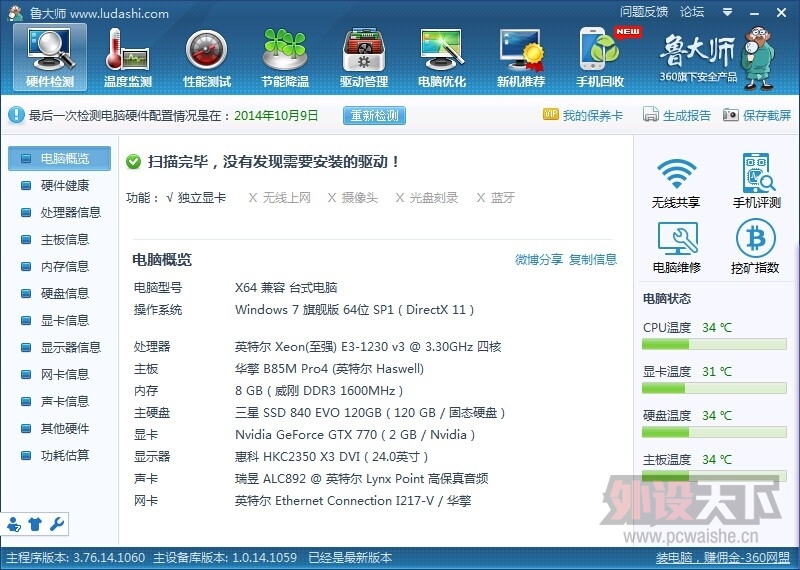Open the title bar dropdown menu arrow
This screenshot has width=800, height=570.
point(728,12)
